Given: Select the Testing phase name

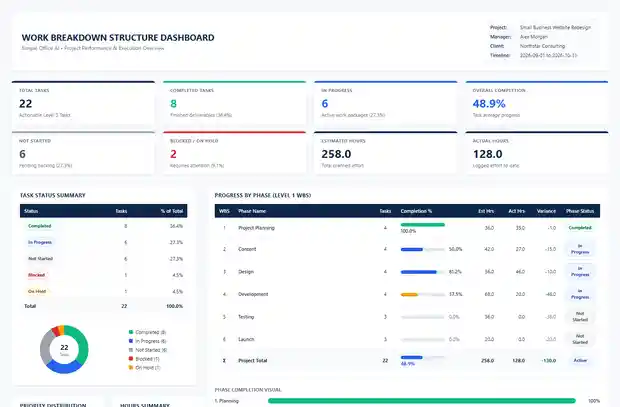Looking at the screenshot, I should (246, 317).
